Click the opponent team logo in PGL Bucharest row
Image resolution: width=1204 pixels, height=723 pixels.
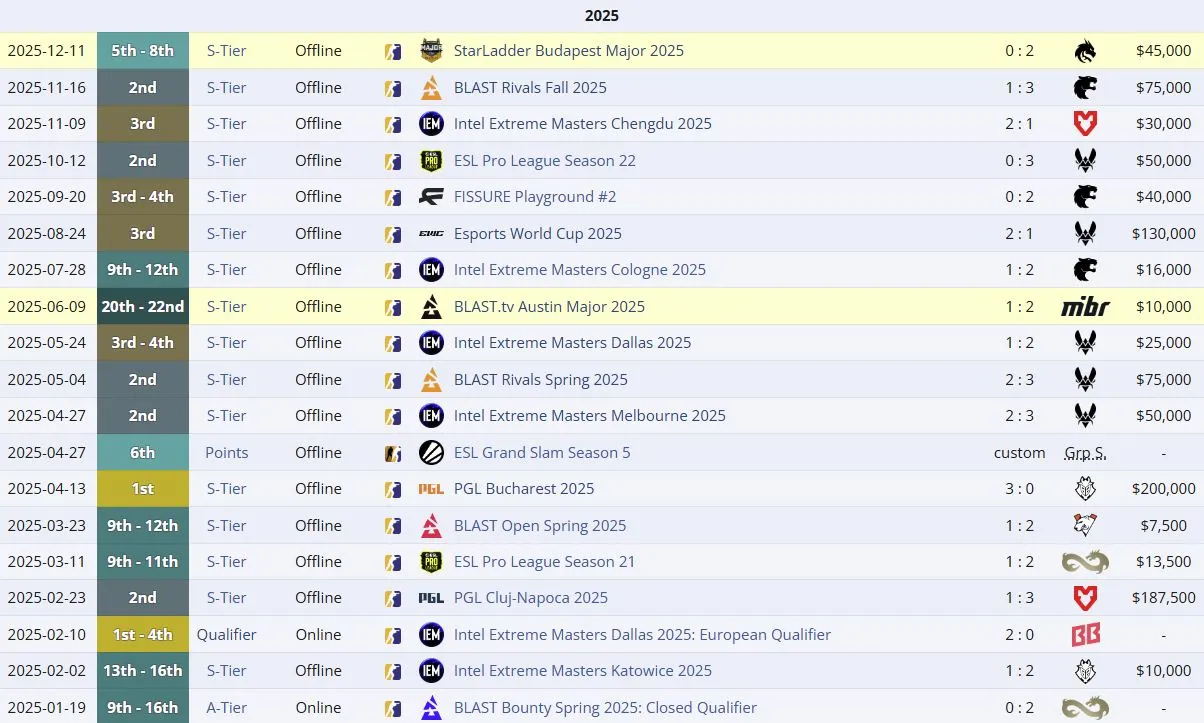pos(1085,489)
